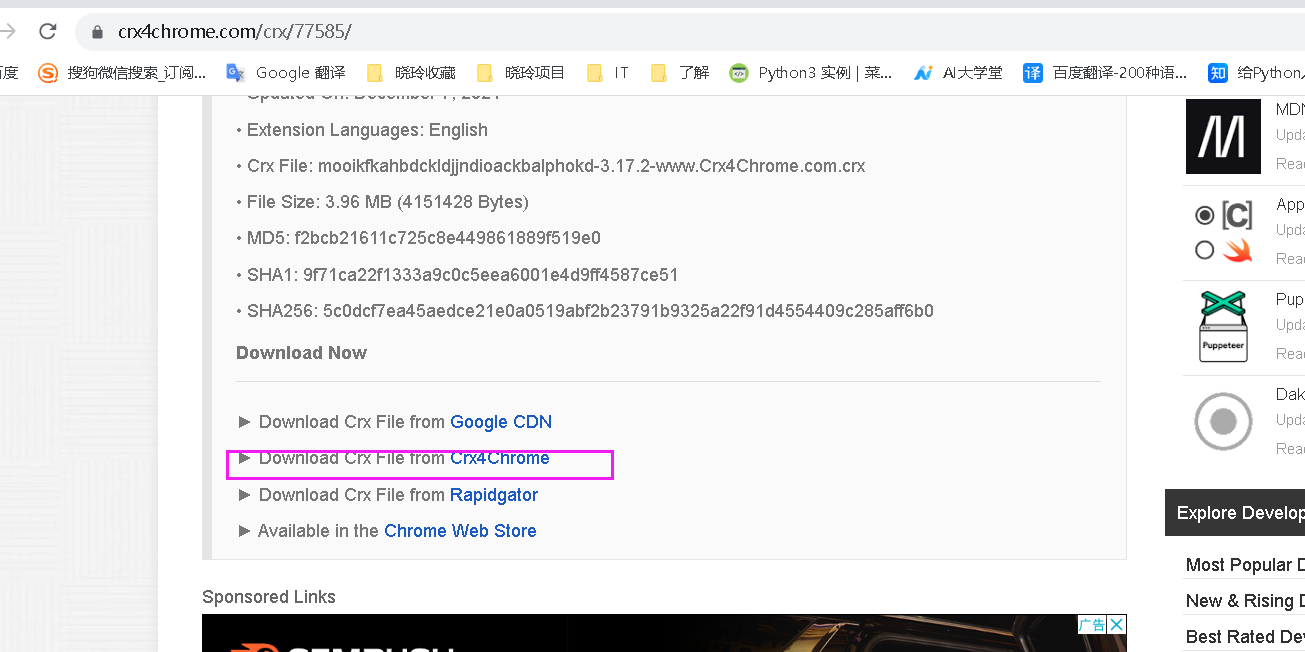Open the 百度翻译 bookmark
Screen dimensions: 1305x652
click(1105, 72)
